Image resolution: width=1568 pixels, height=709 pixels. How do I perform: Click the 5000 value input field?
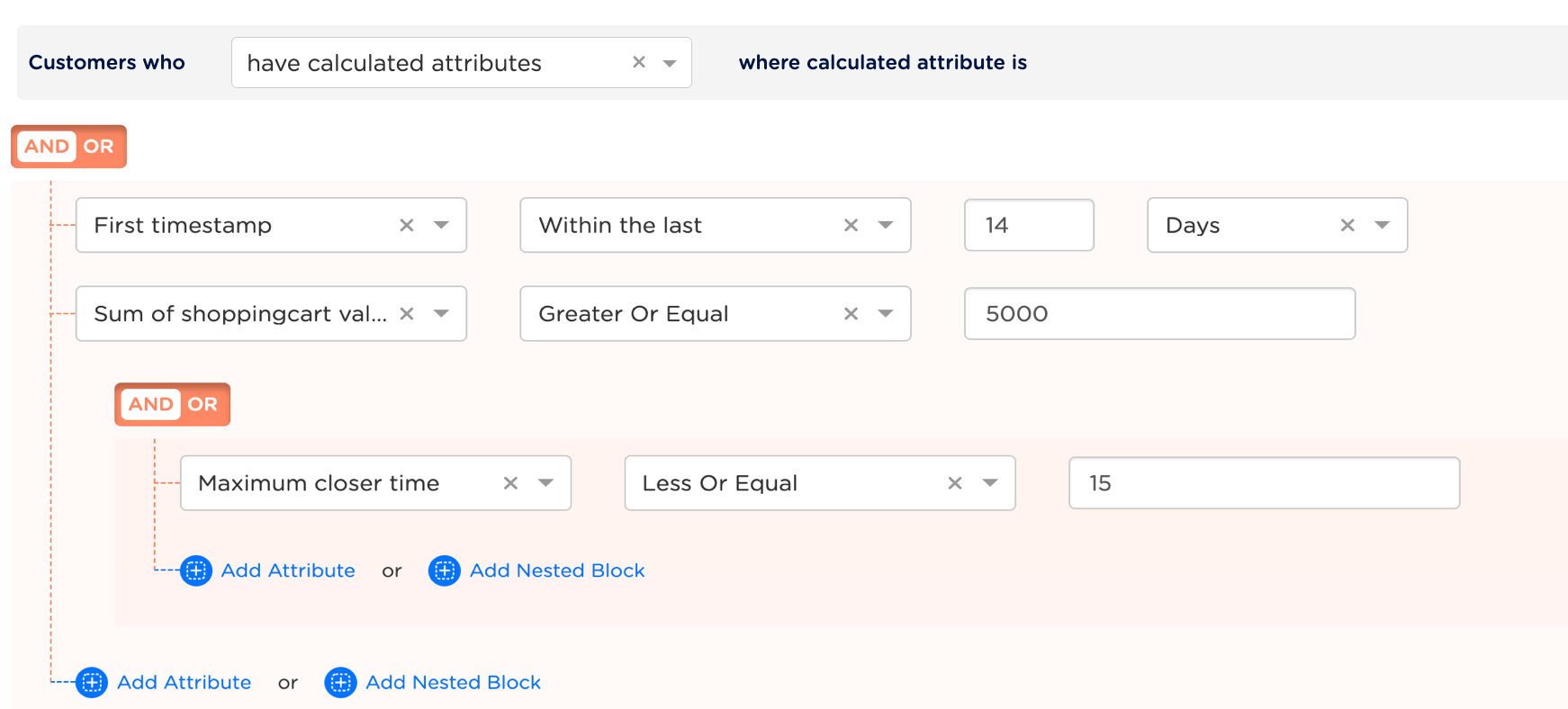click(1158, 313)
